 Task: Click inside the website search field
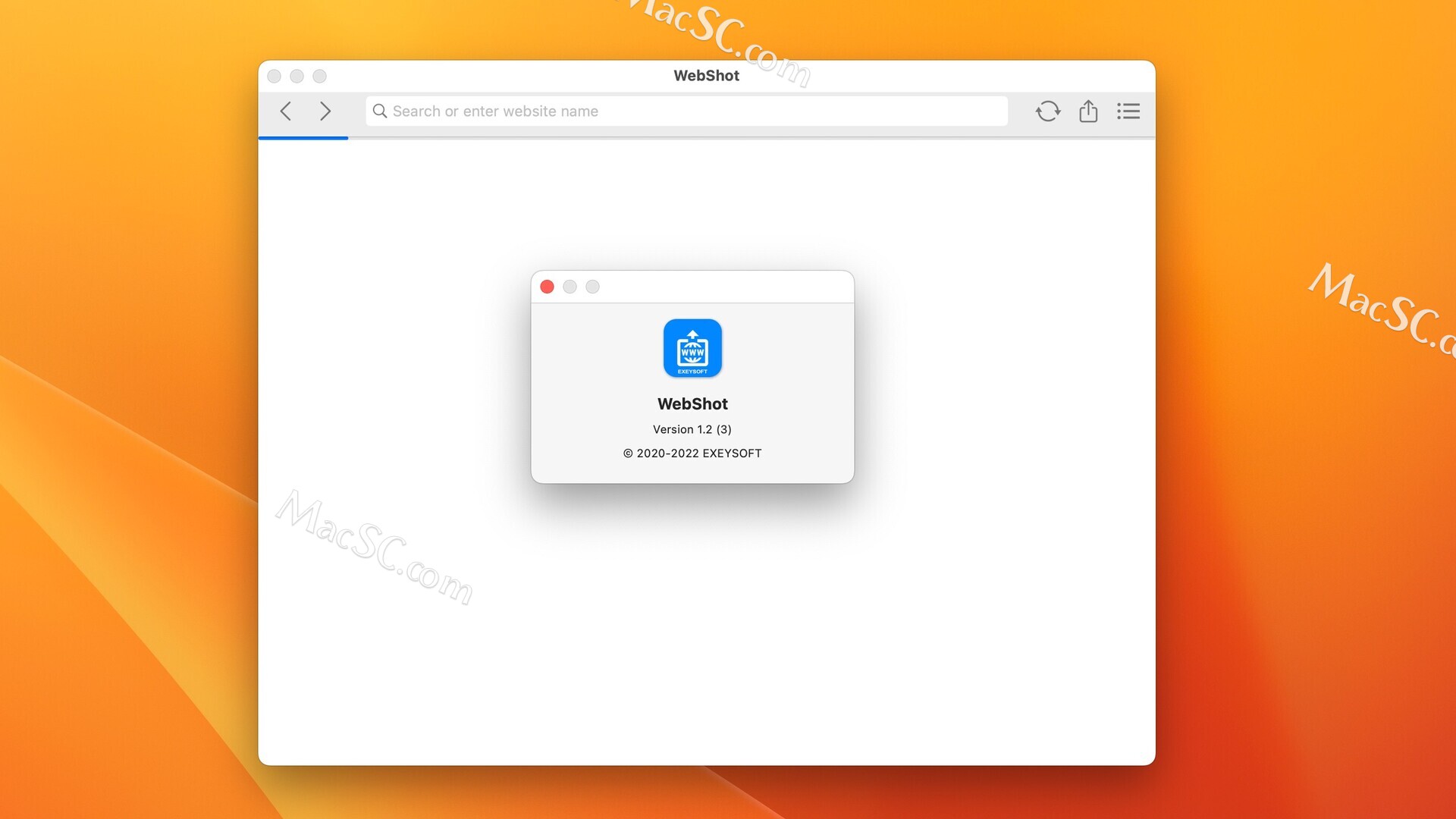click(682, 111)
